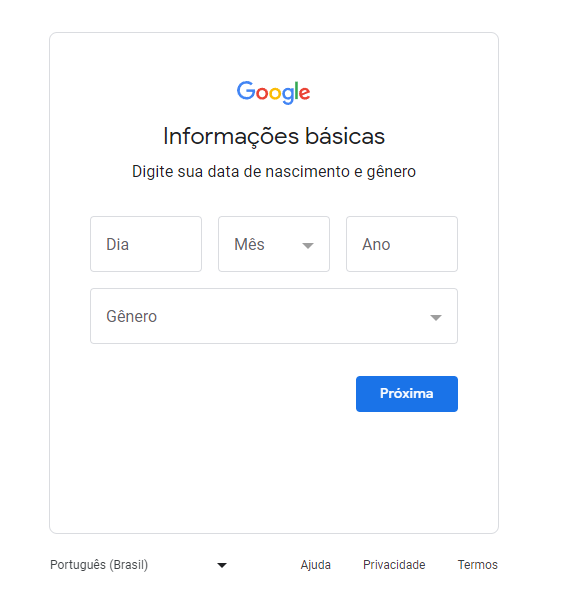566x610 pixels.
Task: Click the Mês dropdown arrow icon
Action: 308,245
